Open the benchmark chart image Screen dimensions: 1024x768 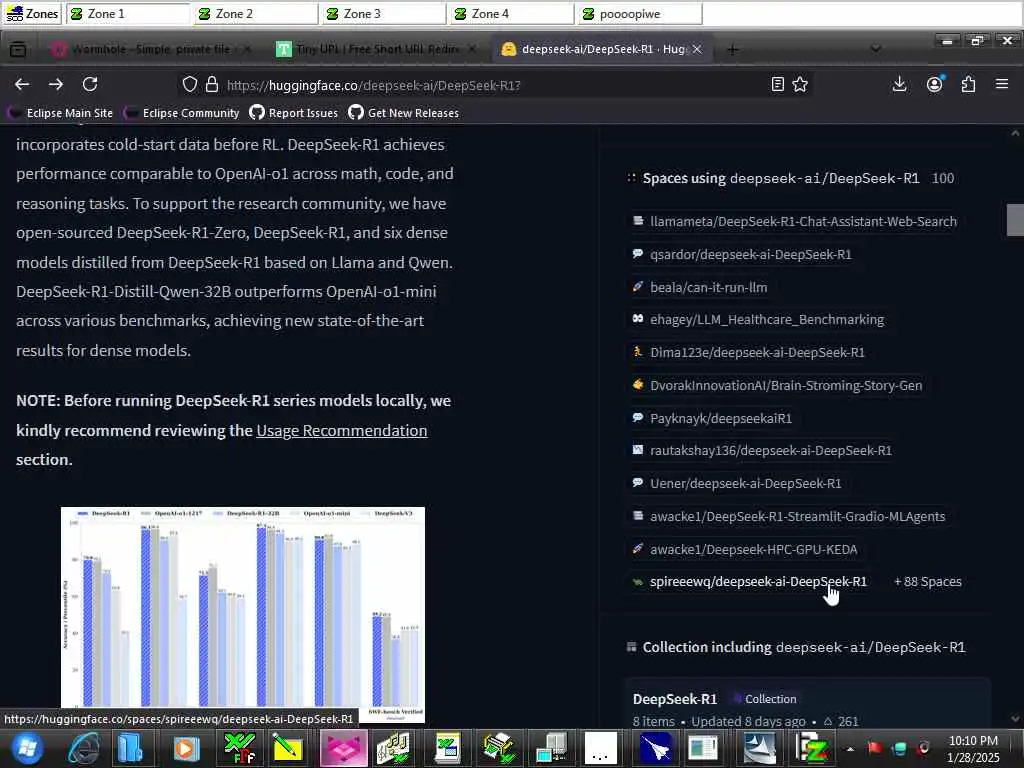coord(243,615)
